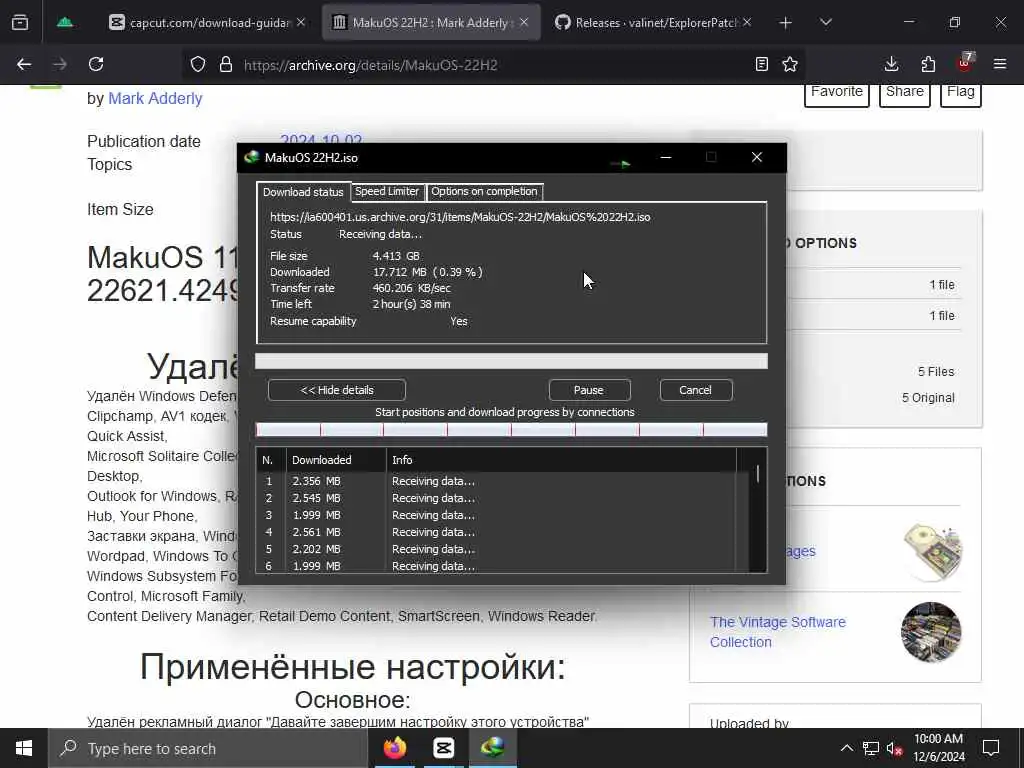The width and height of the screenshot is (1024, 768).
Task: Open the tracking protection shield icon
Action: [198, 65]
